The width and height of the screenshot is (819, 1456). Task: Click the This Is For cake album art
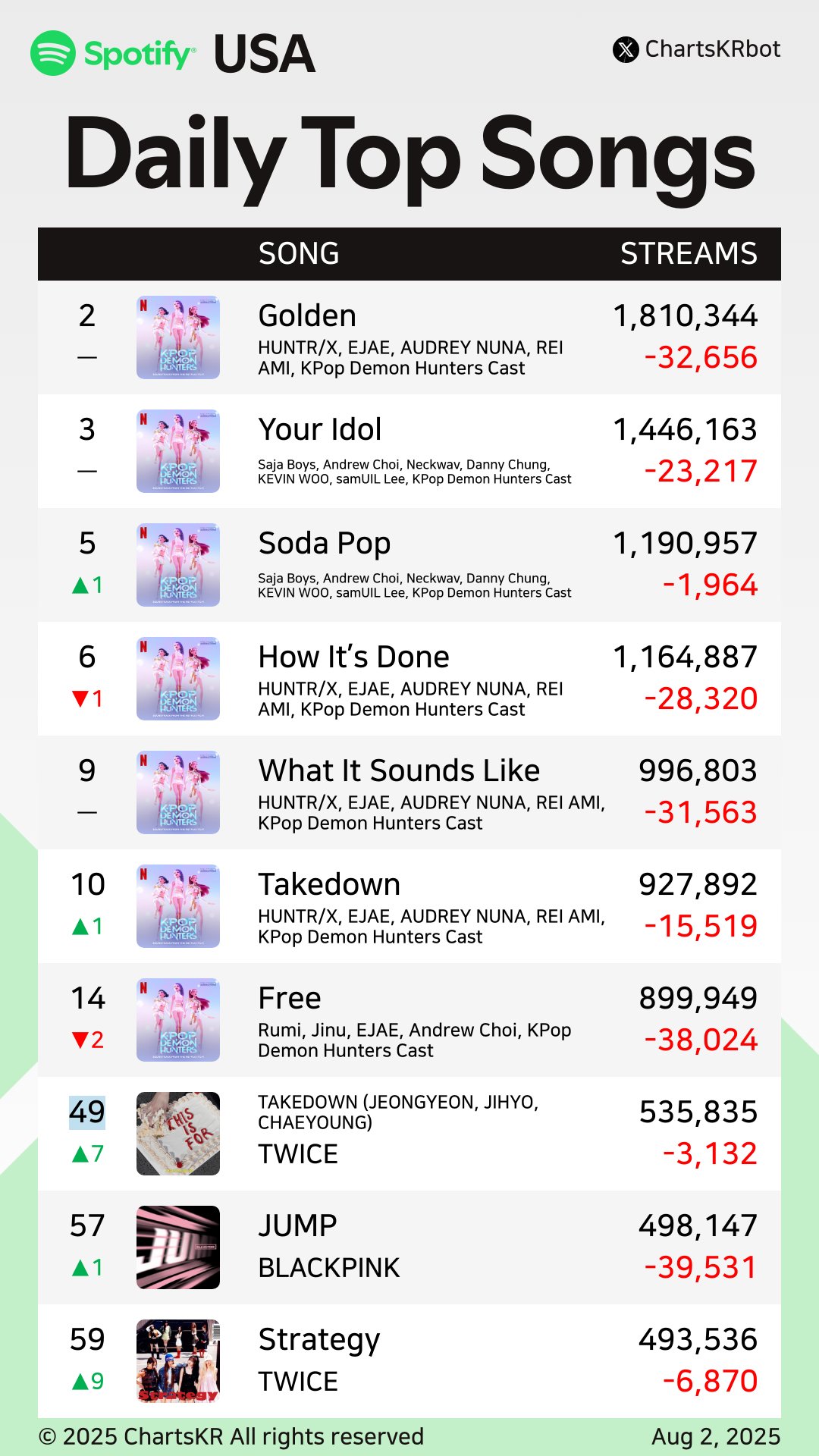[178, 1134]
